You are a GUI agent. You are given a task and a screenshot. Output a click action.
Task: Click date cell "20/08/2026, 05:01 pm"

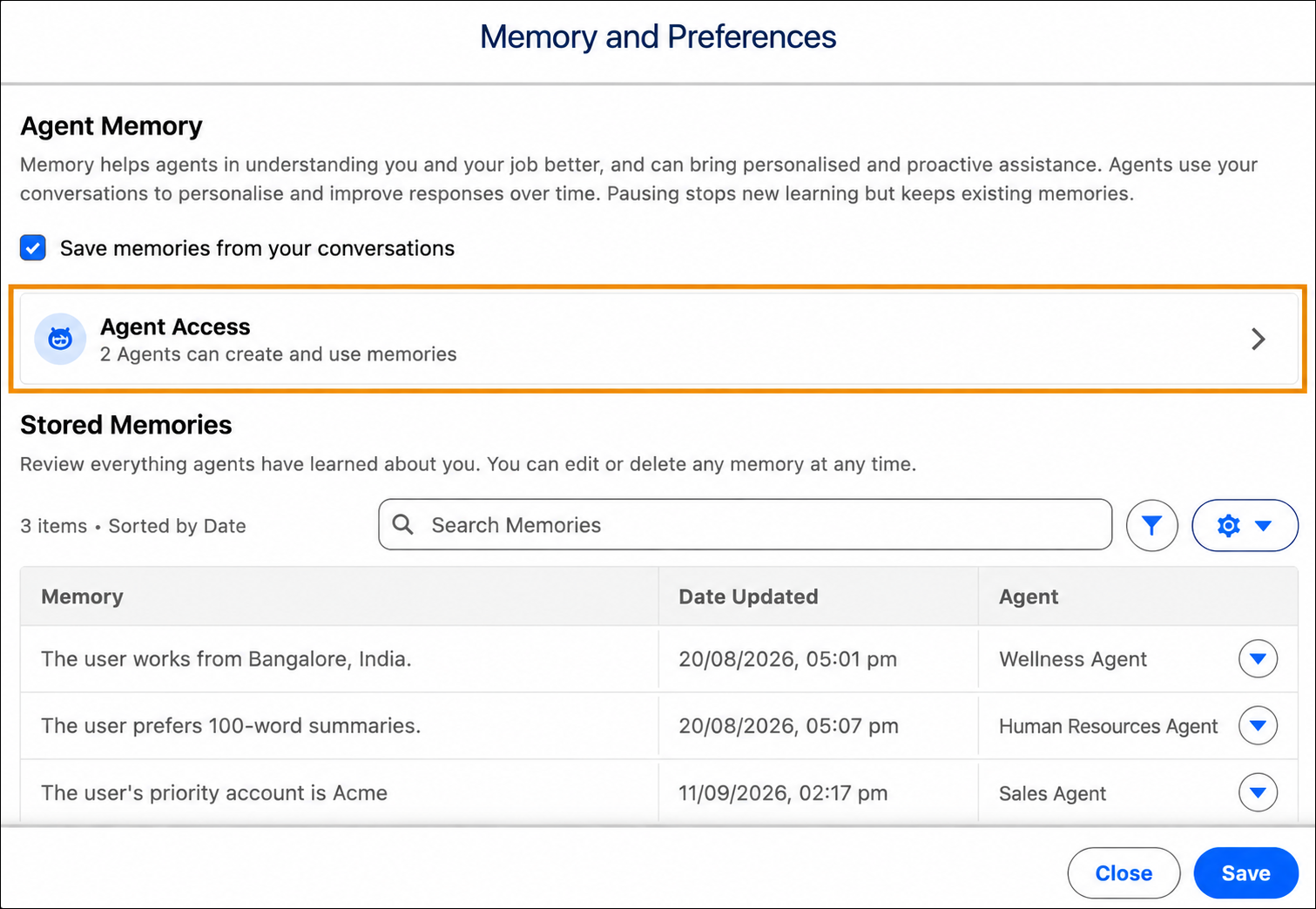(787, 659)
